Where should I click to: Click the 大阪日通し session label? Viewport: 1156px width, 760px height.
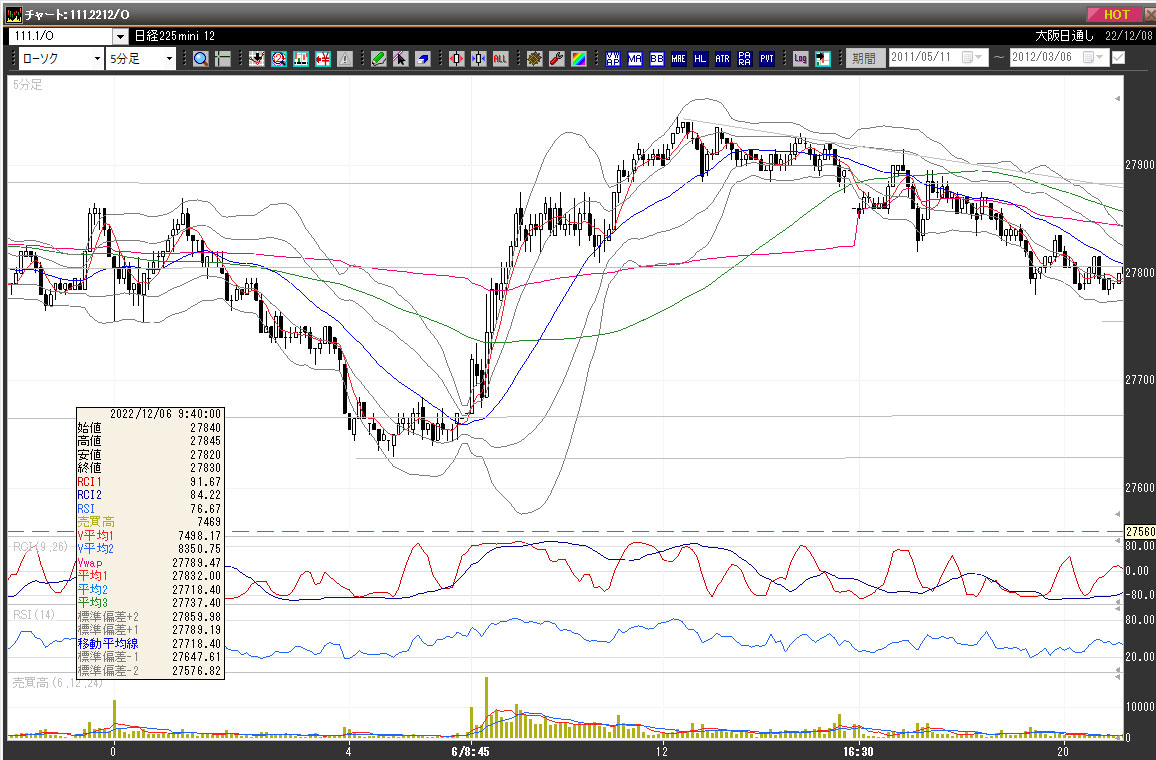click(1064, 36)
